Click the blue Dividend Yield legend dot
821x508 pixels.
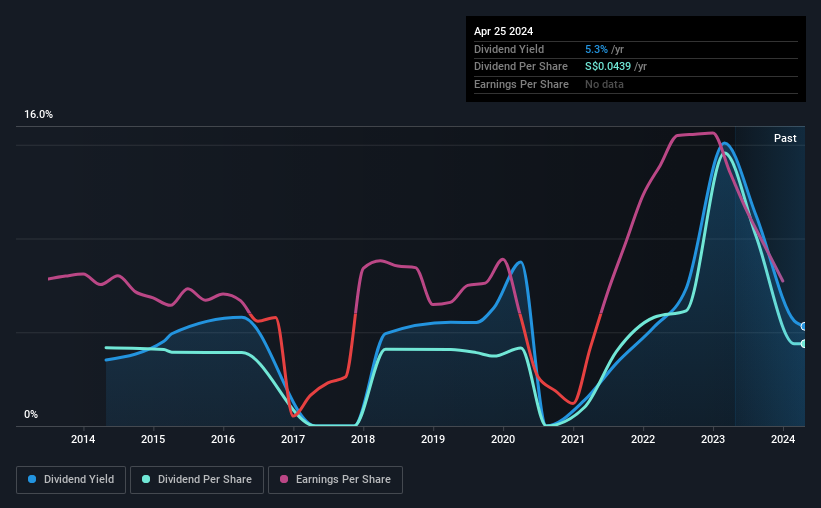point(32,479)
